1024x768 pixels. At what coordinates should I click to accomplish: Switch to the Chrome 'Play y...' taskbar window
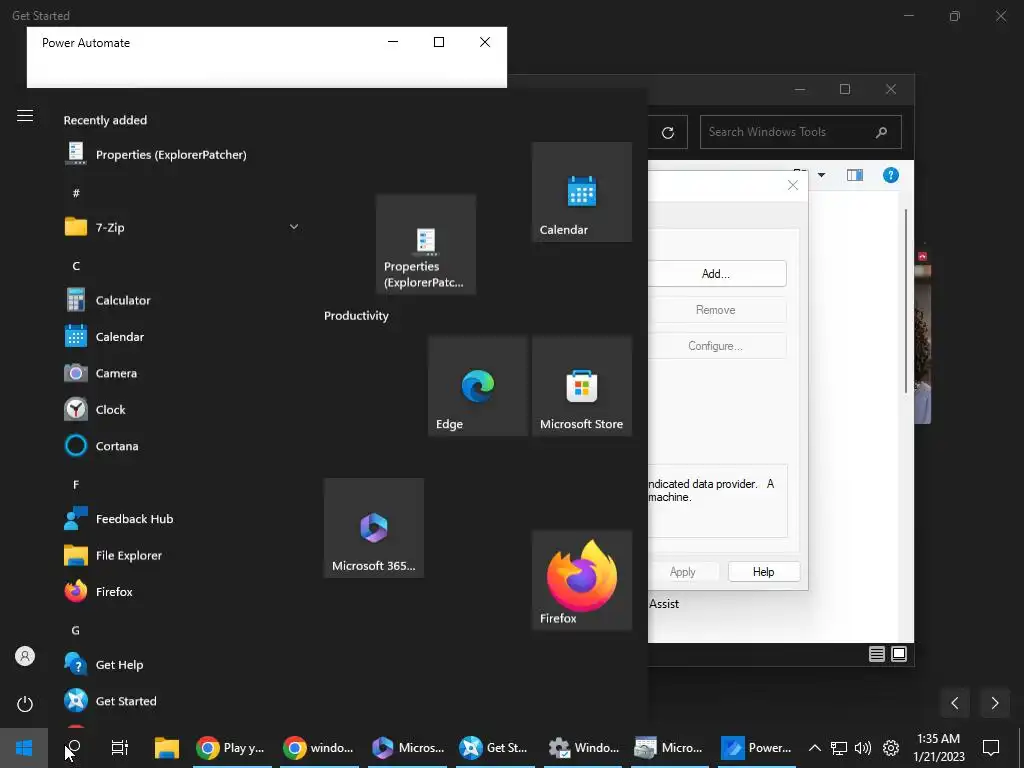[x=232, y=748]
